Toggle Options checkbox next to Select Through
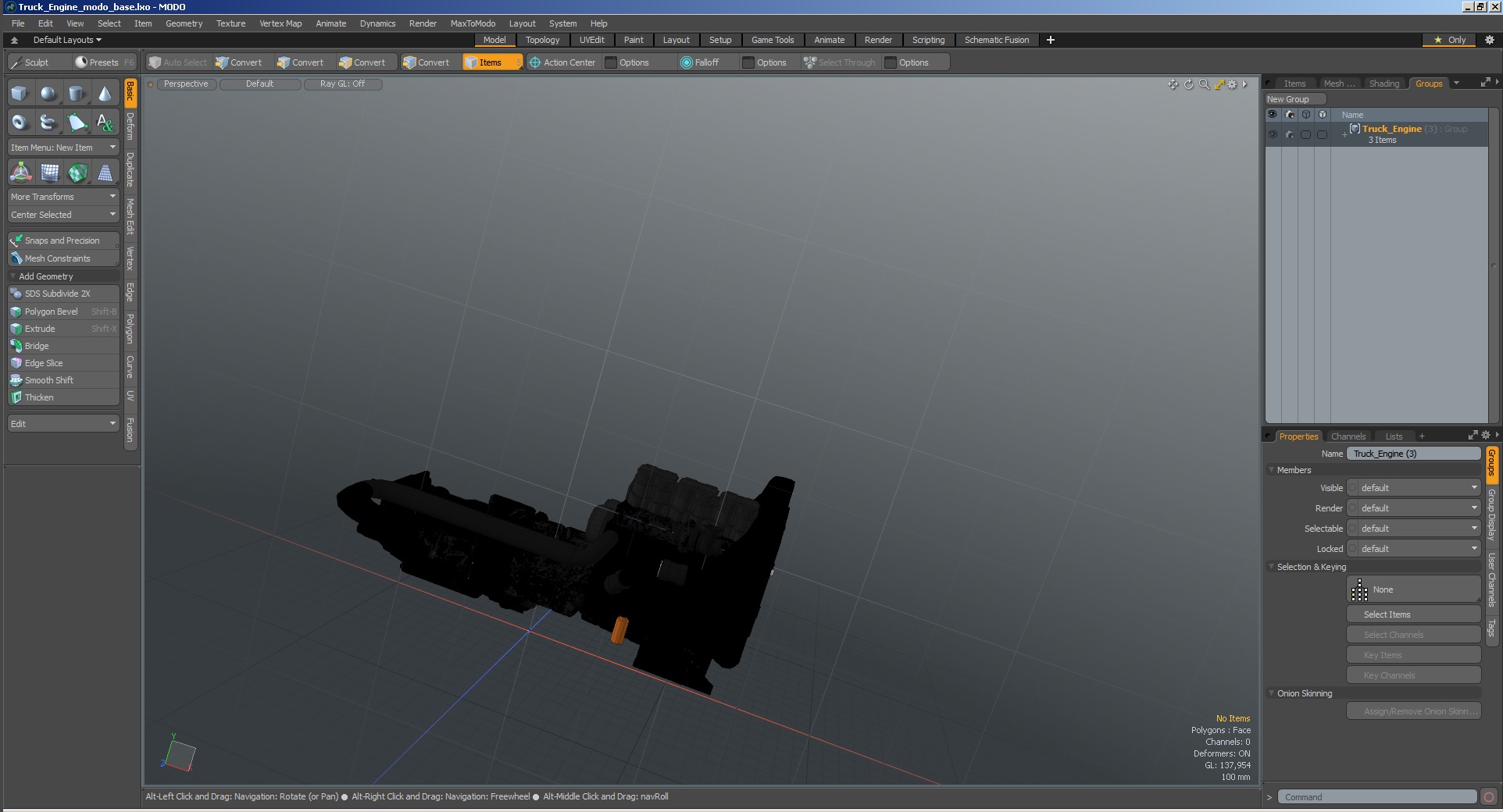Image resolution: width=1503 pixels, height=812 pixels. point(891,62)
